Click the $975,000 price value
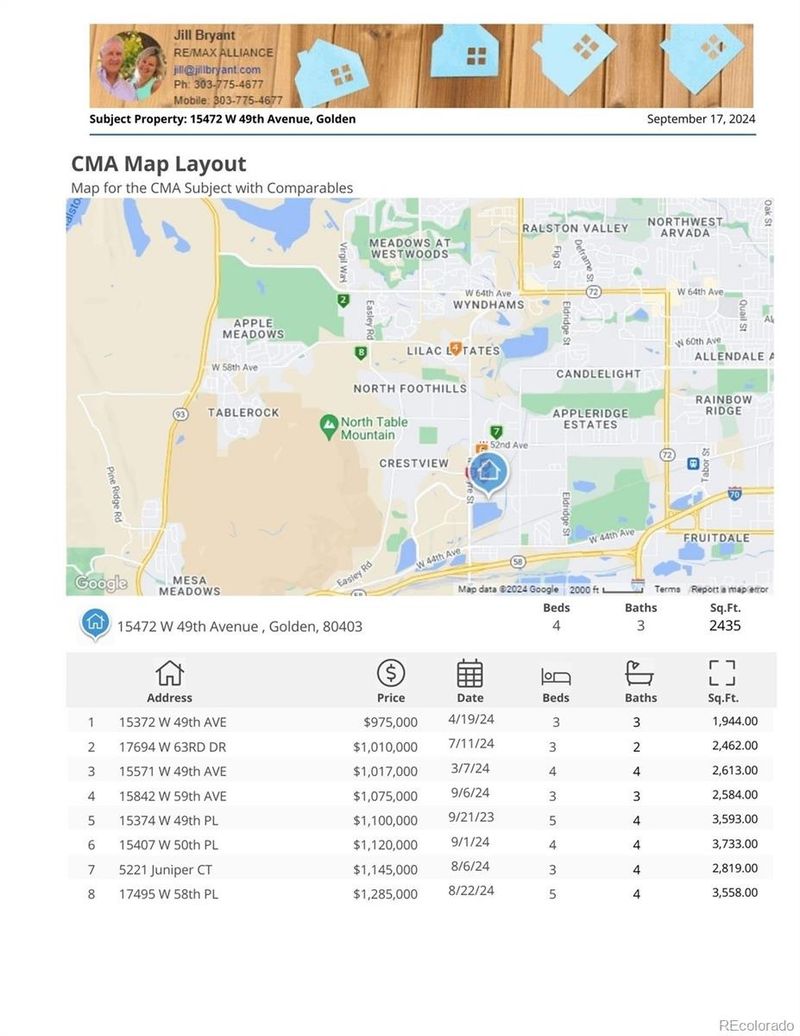 (x=390, y=722)
